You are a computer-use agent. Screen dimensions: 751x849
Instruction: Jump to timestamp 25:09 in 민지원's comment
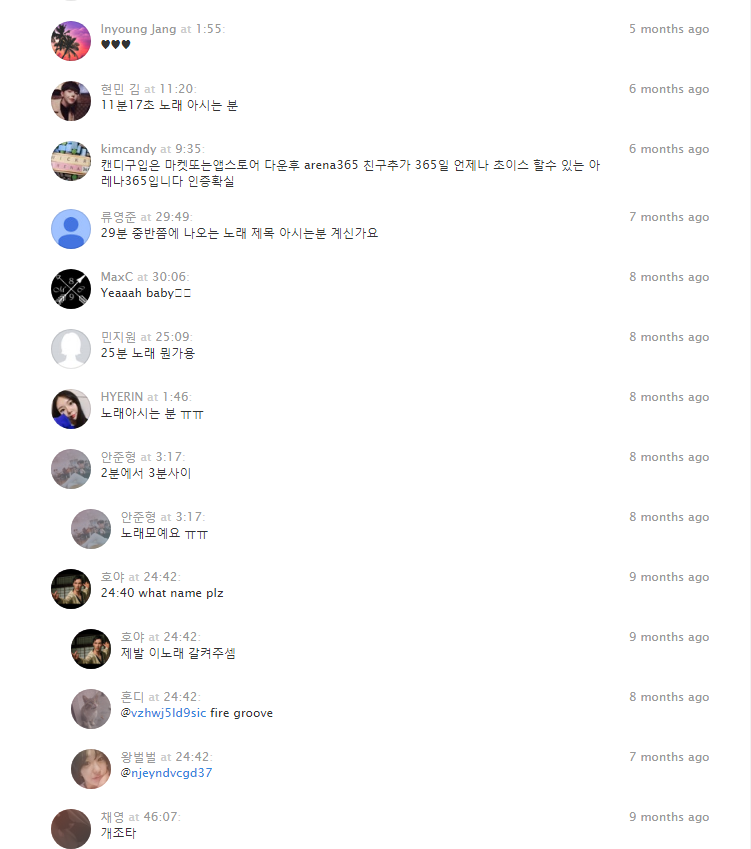pos(173,337)
